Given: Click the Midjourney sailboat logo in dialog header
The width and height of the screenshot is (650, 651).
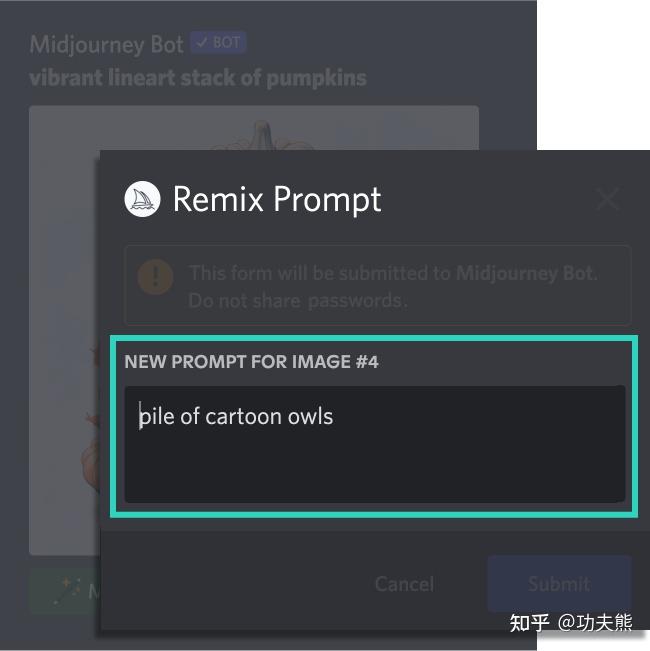Looking at the screenshot, I should 142,199.
